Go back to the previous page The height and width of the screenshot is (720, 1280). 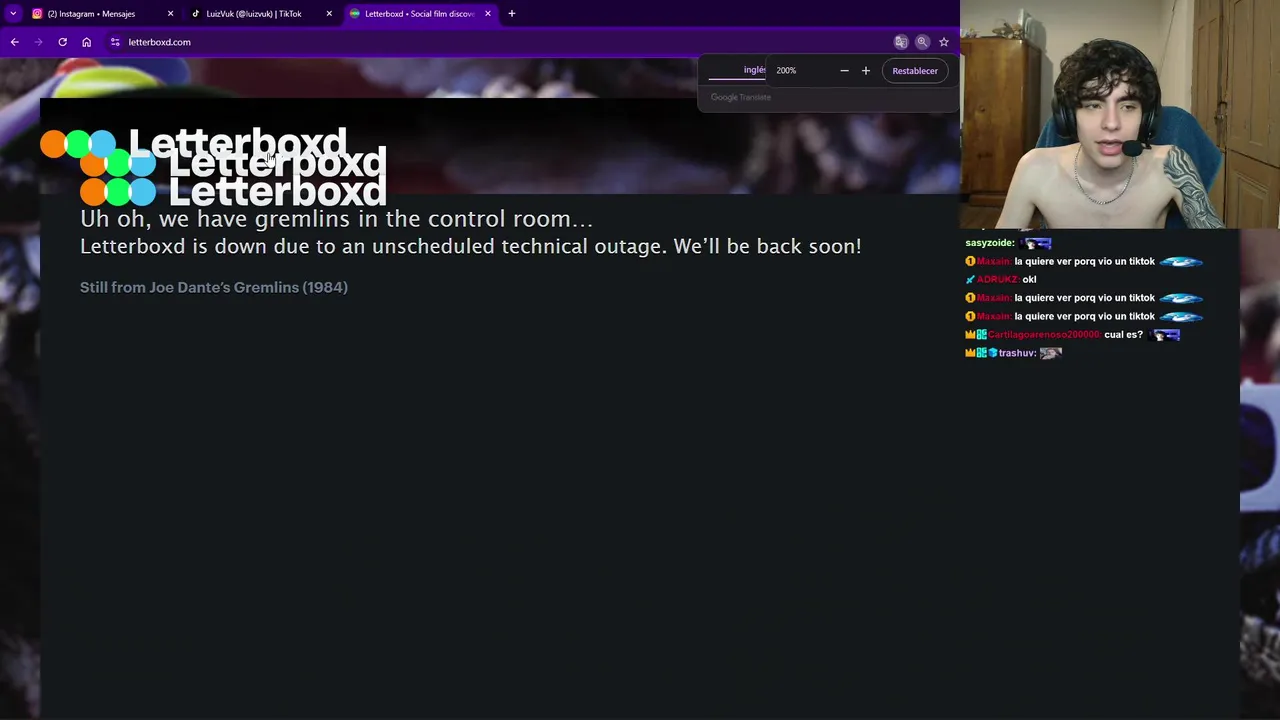click(14, 42)
